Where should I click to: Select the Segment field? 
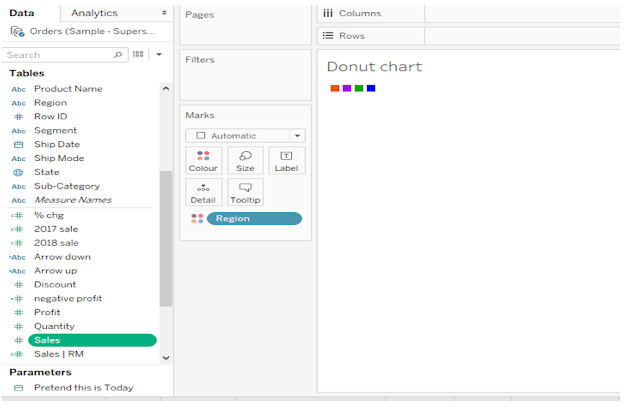point(55,131)
